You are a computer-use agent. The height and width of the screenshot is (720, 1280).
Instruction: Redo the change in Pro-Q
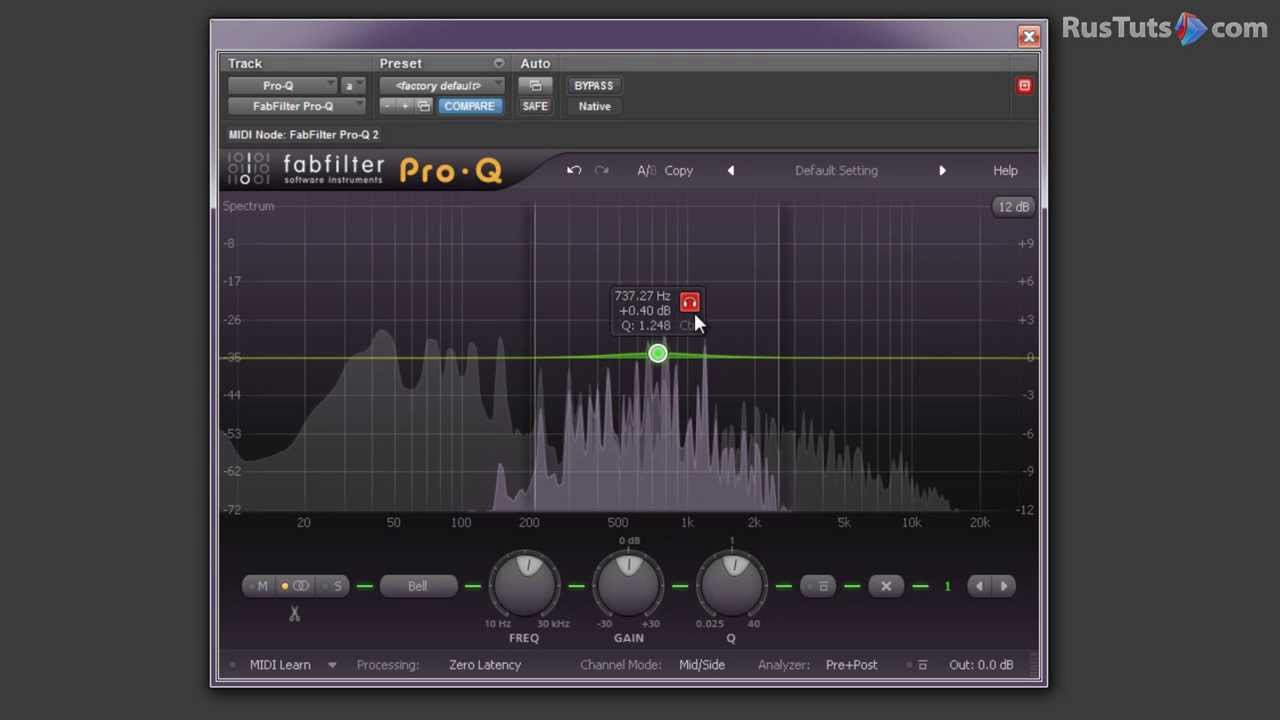click(601, 171)
